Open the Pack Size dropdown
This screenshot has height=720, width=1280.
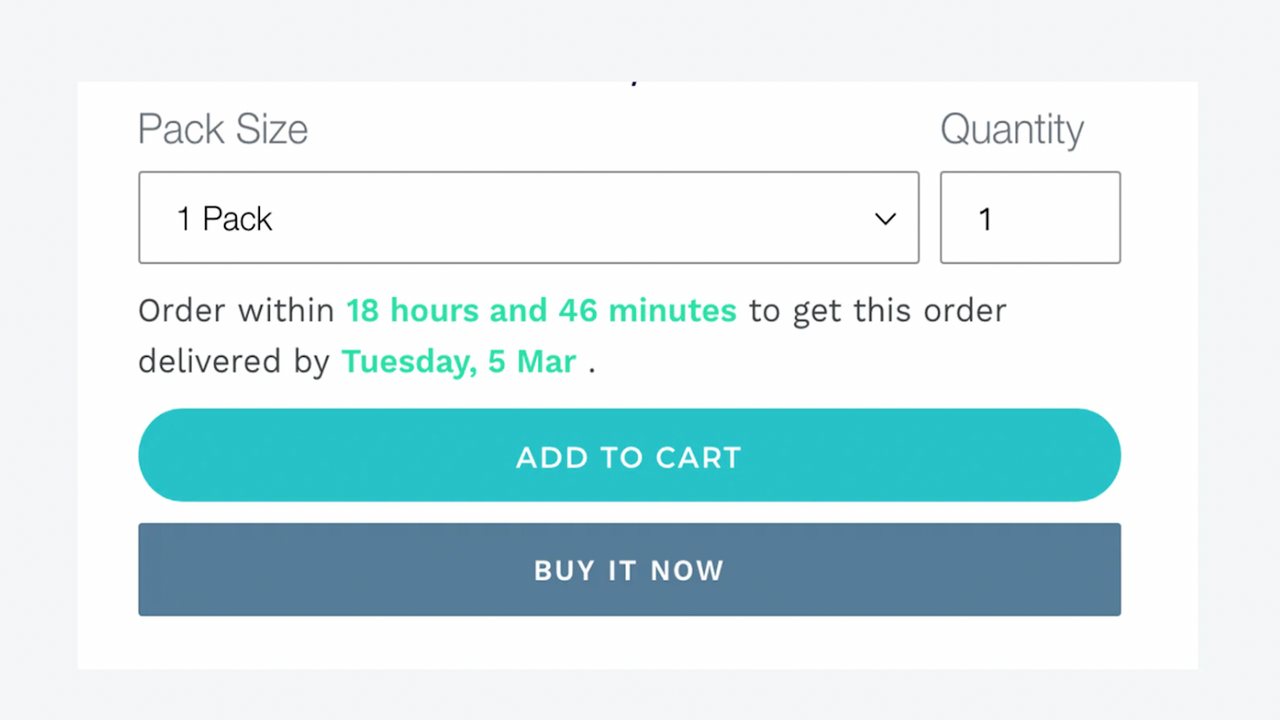(x=528, y=218)
